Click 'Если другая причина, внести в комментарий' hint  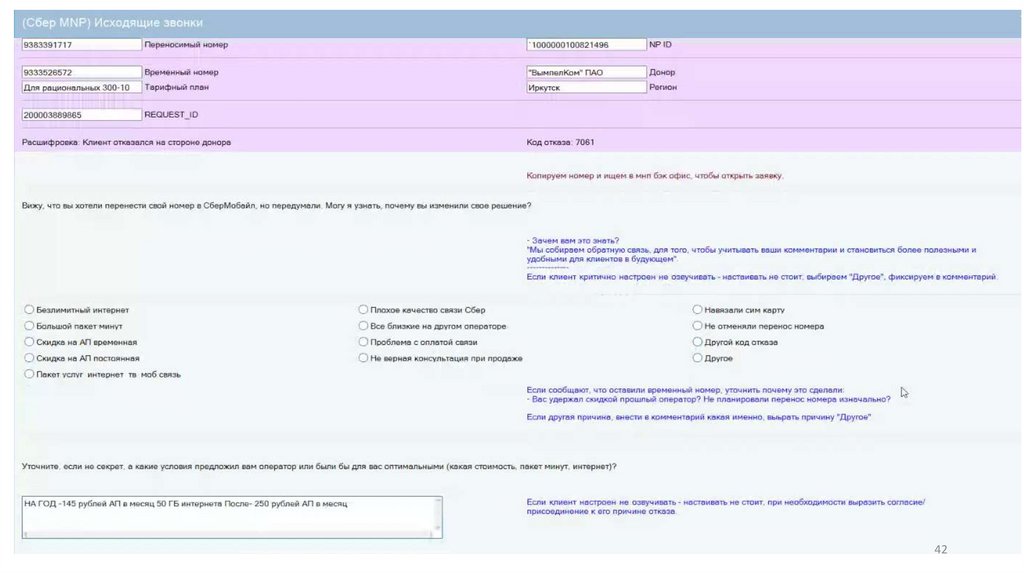[x=699, y=417]
